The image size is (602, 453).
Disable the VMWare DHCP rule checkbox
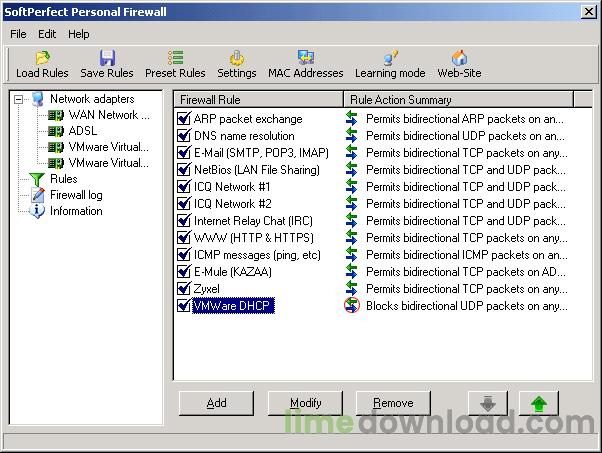click(x=184, y=306)
